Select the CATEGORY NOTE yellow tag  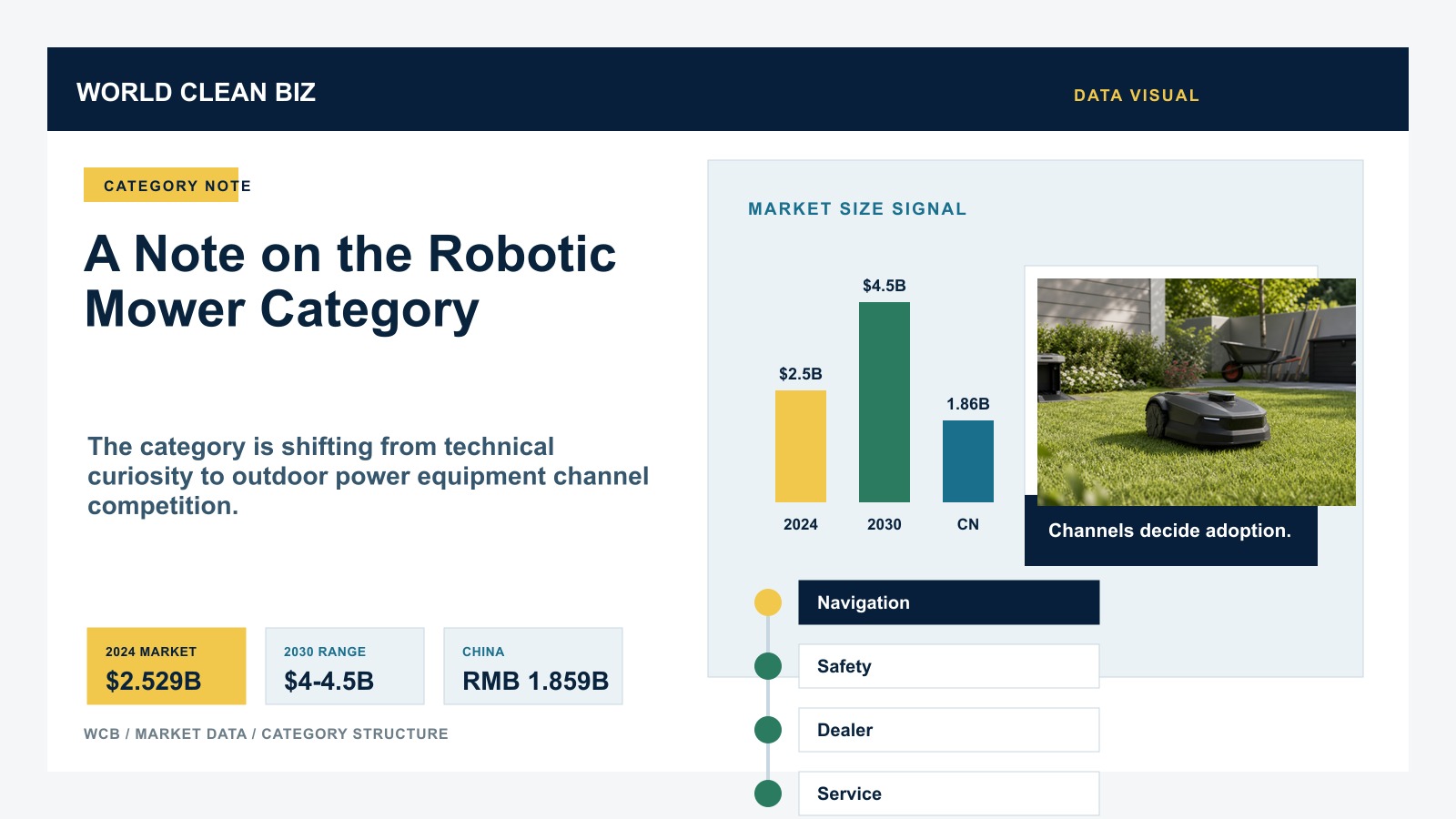(x=161, y=185)
